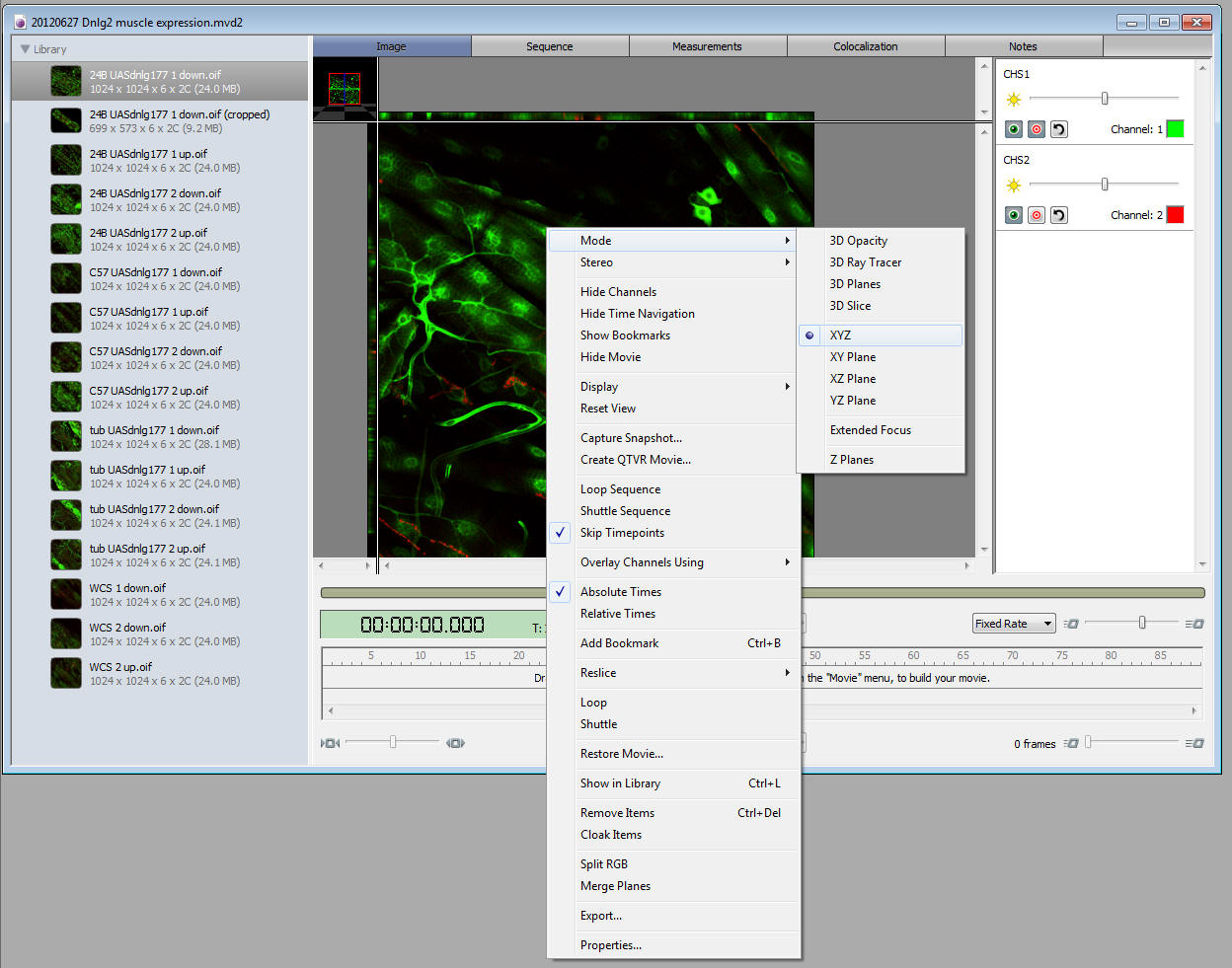Click Capture Snapshot... in the context menu
This screenshot has width=1232, height=968.
[x=631, y=438]
